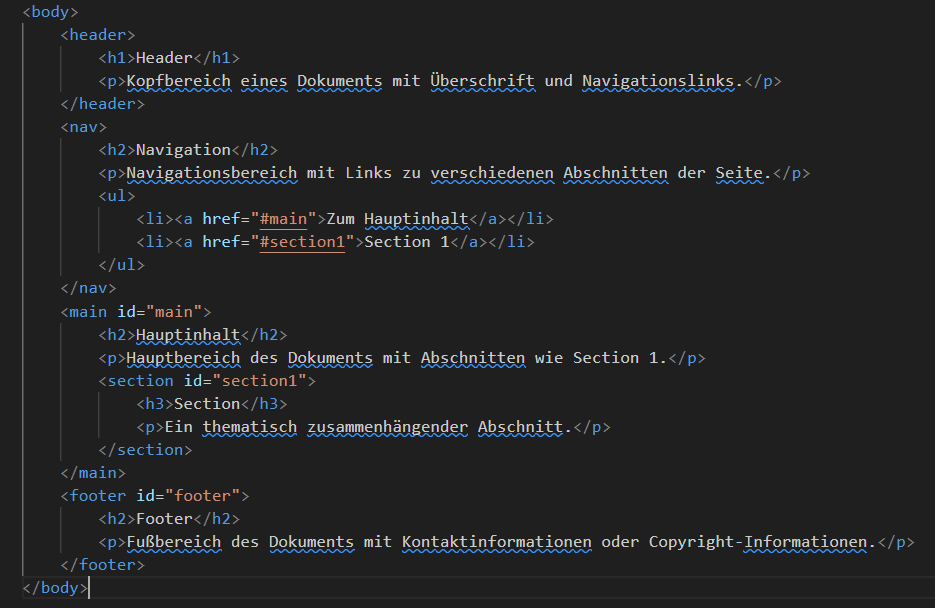Screen dimensions: 935x608
Task: Place cursor in h1 "Header" text
Action: (x=164, y=58)
